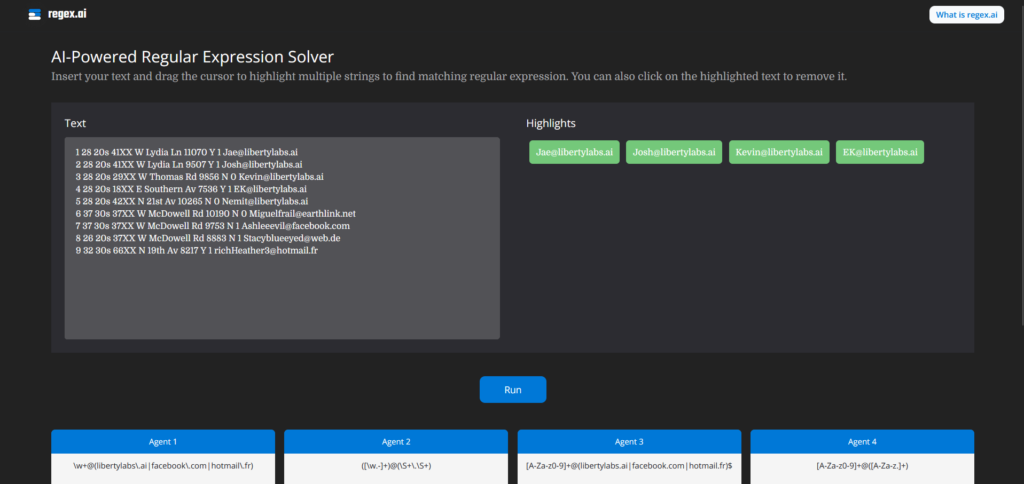Screen dimensions: 1024x484
Task: Select the Agent 4 header
Action: click(x=862, y=441)
